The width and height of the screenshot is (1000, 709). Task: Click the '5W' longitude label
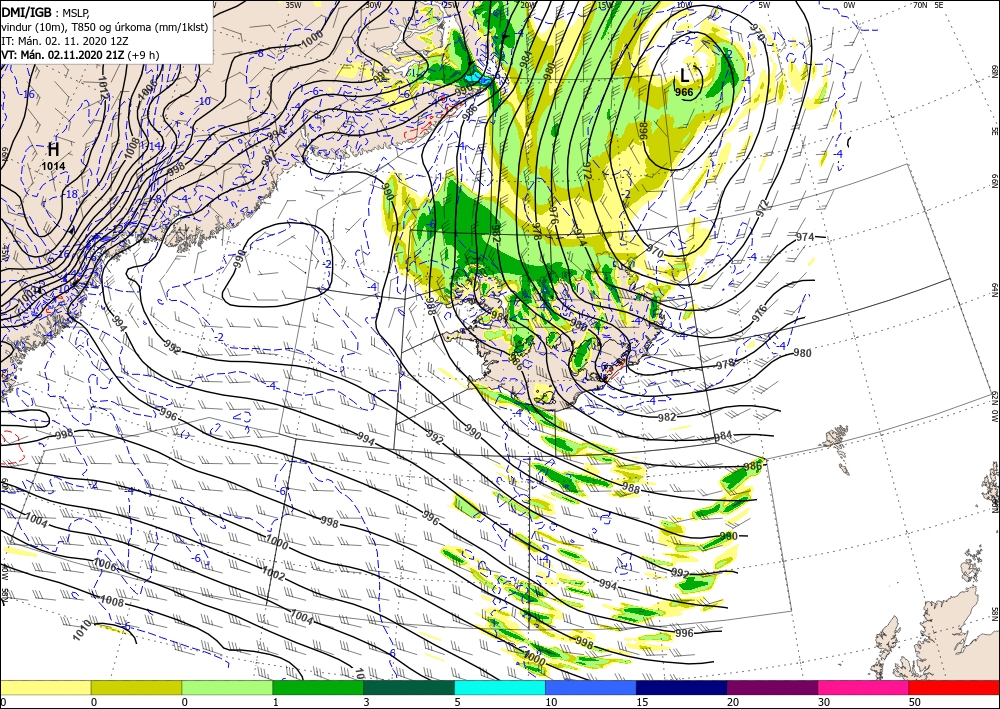coord(765,5)
